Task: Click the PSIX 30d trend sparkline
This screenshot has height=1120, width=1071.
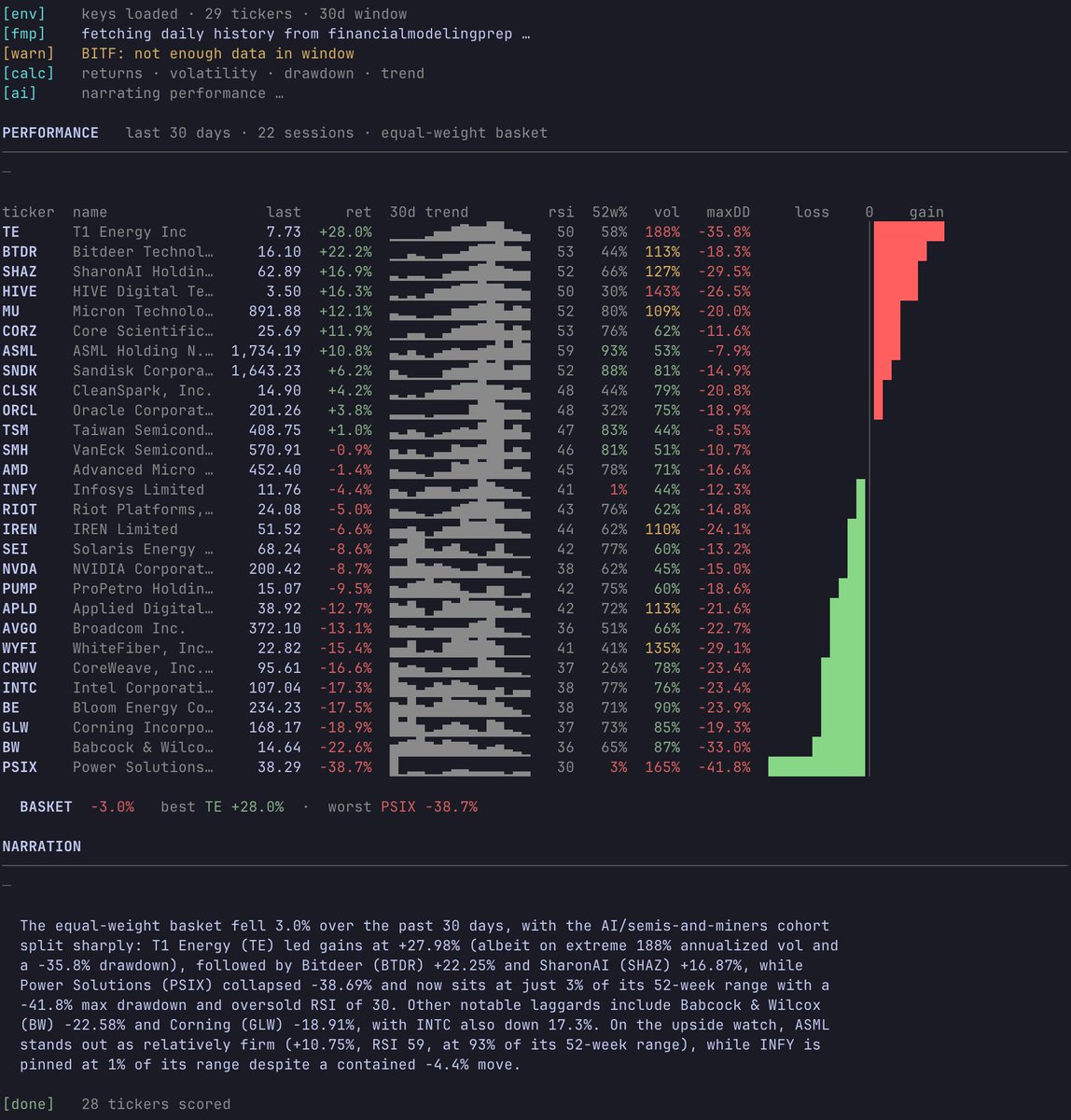Action: (460, 767)
